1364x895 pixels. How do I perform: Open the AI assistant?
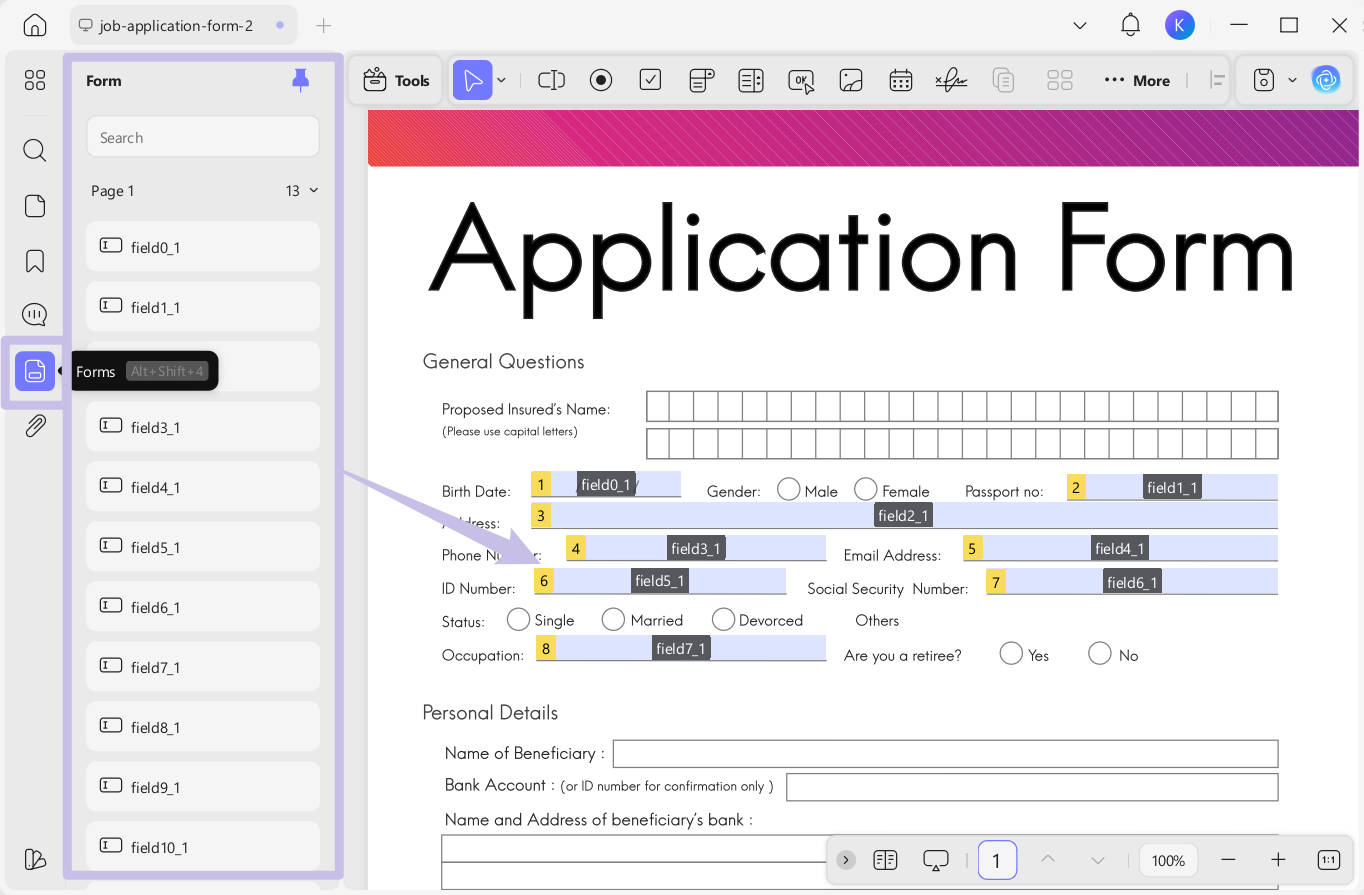click(x=1327, y=79)
